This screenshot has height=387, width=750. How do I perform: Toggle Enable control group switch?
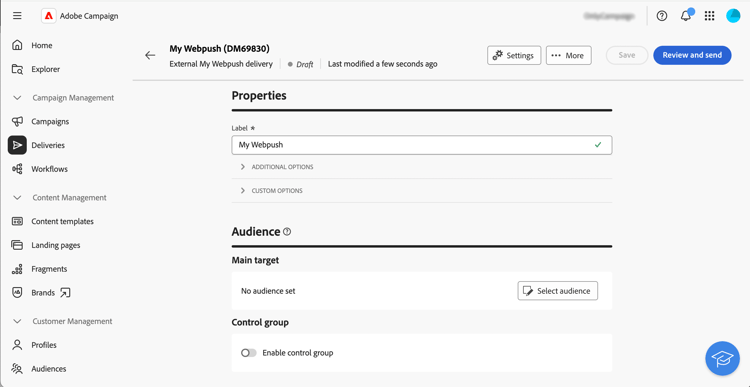[x=249, y=353]
